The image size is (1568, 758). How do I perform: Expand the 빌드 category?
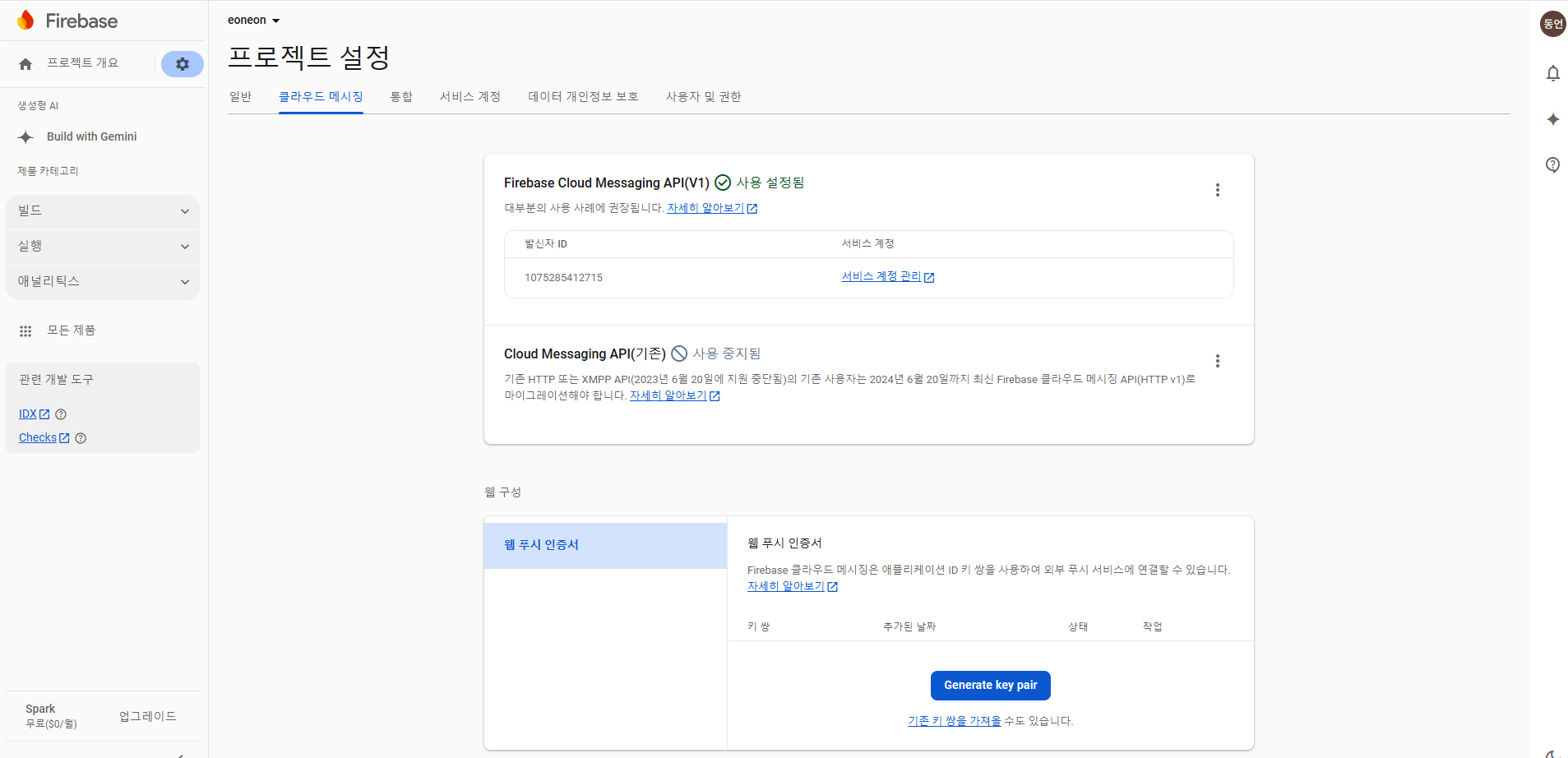(x=103, y=211)
